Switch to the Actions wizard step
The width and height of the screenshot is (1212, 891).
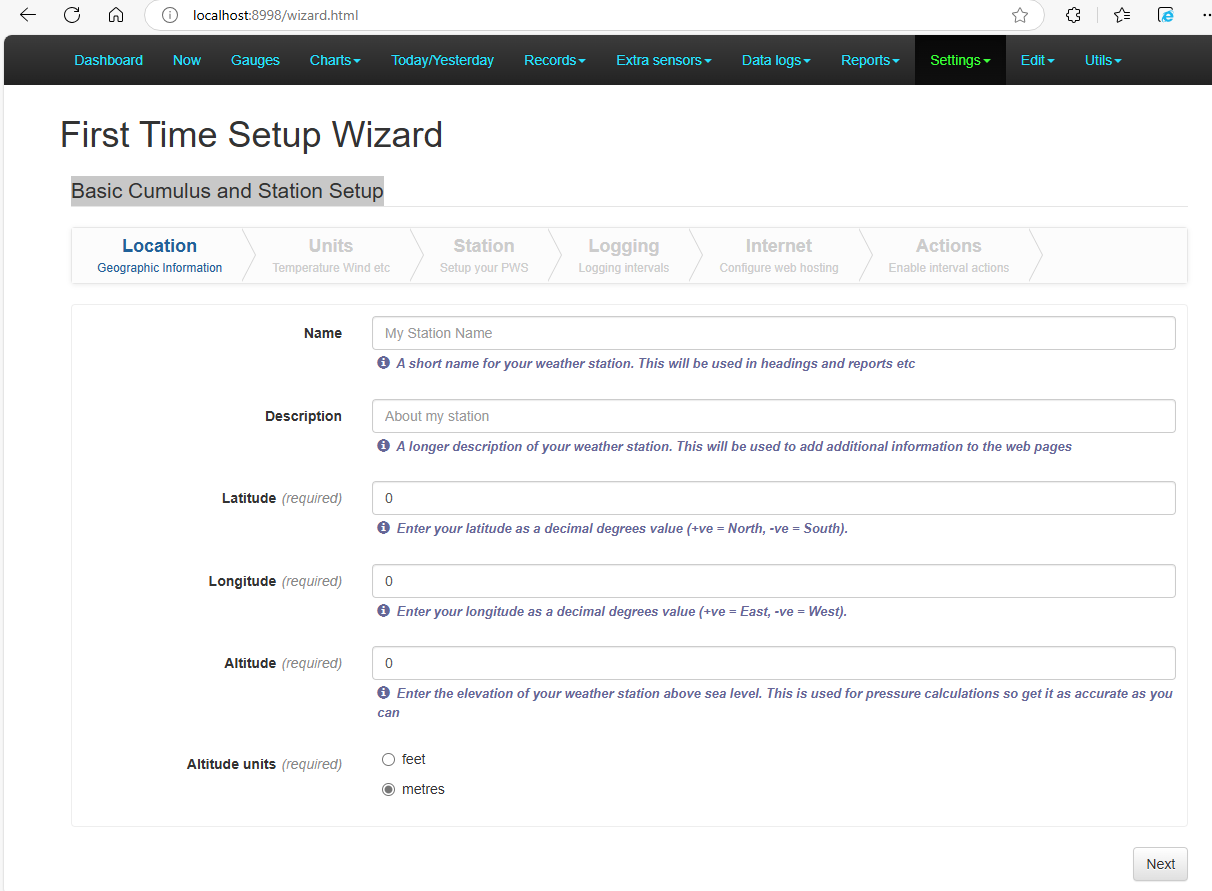(x=949, y=255)
